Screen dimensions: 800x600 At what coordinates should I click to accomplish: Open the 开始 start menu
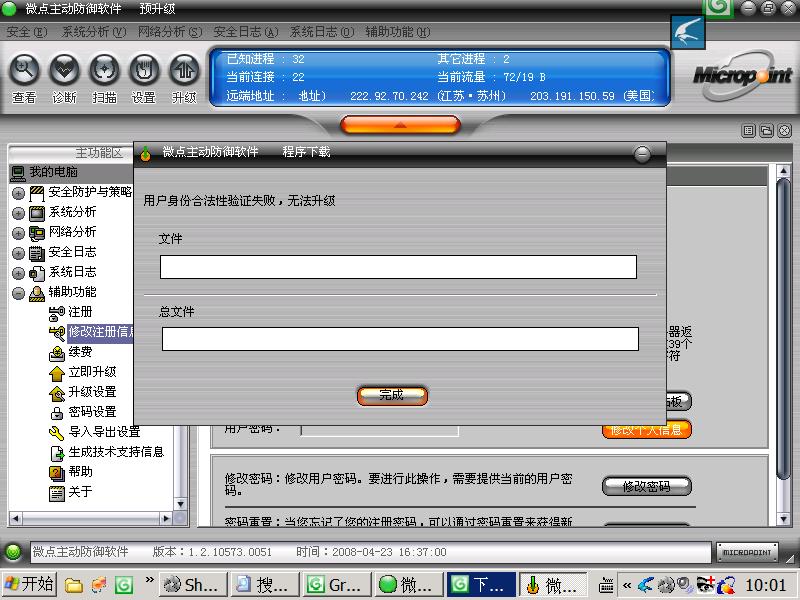coord(30,584)
